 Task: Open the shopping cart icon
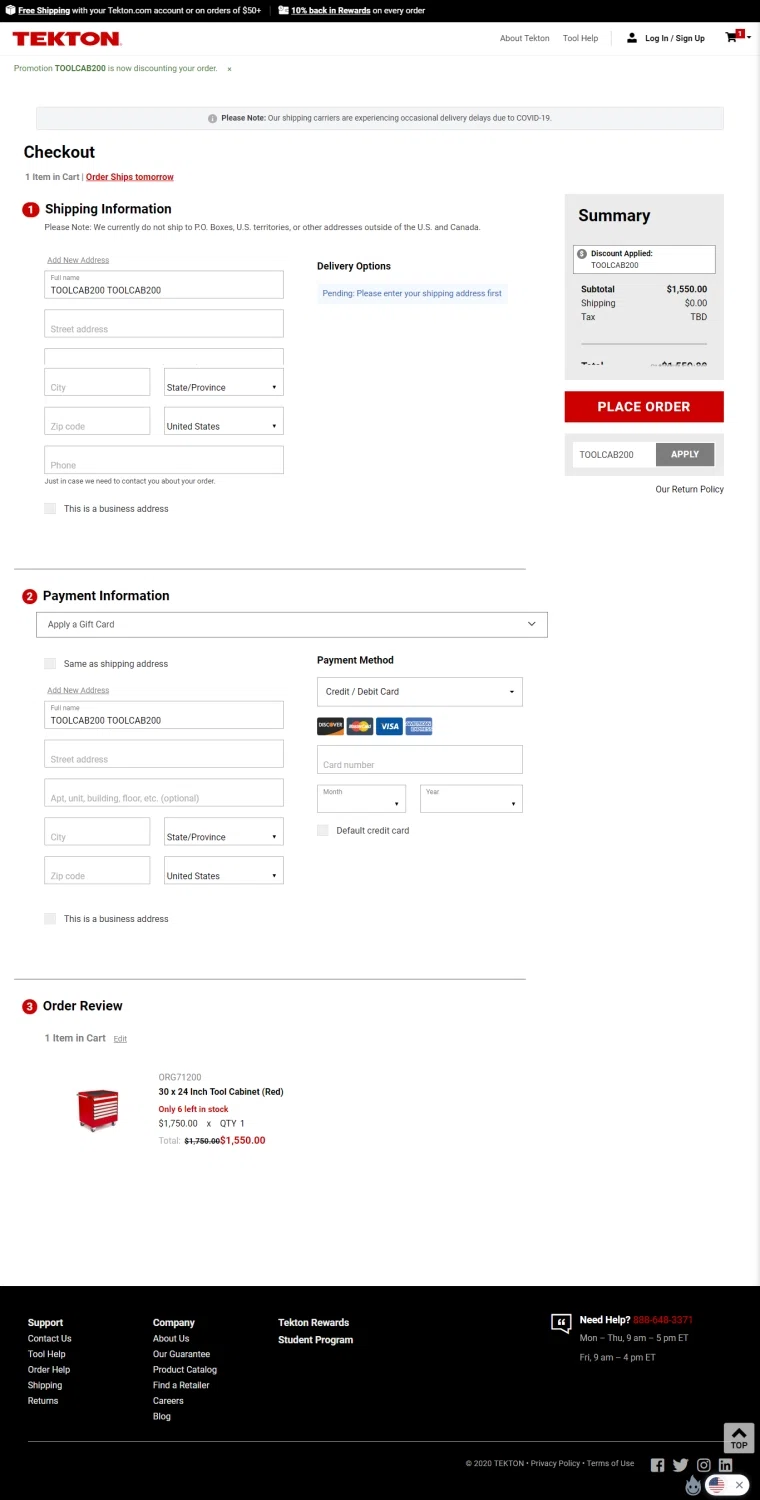pyautogui.click(x=732, y=37)
